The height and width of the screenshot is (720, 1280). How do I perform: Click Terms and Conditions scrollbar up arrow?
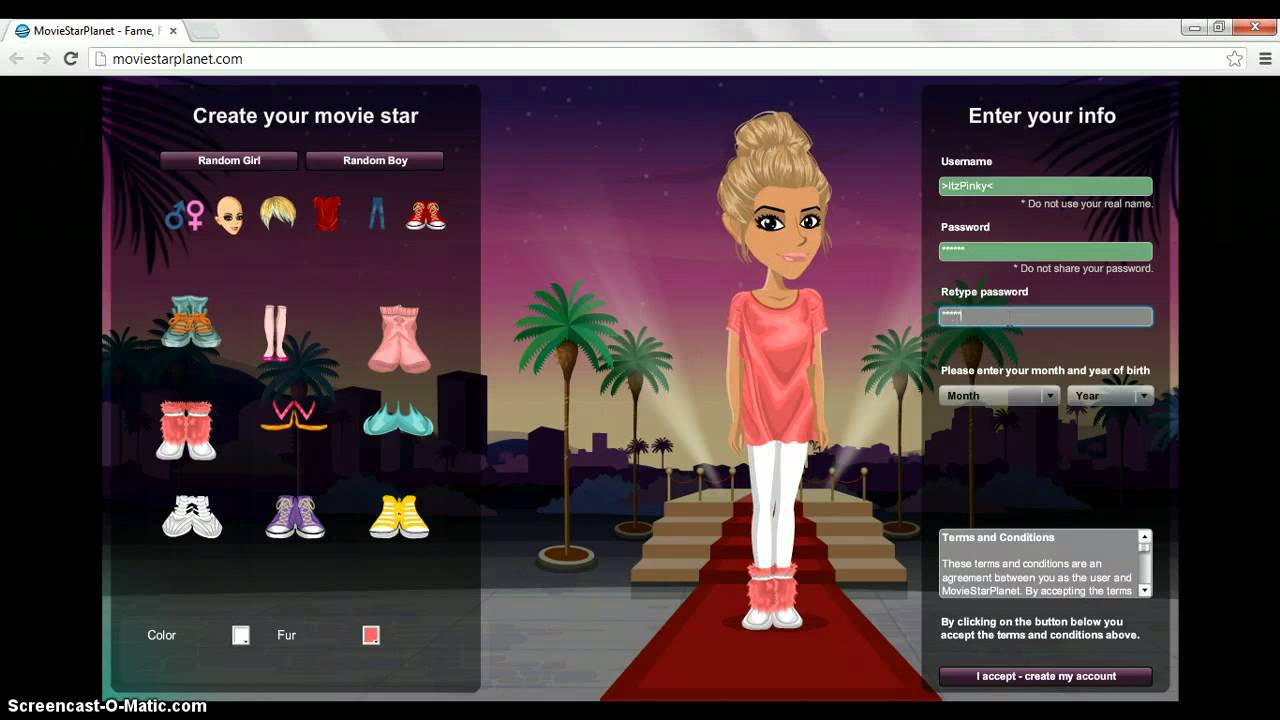click(x=1145, y=537)
